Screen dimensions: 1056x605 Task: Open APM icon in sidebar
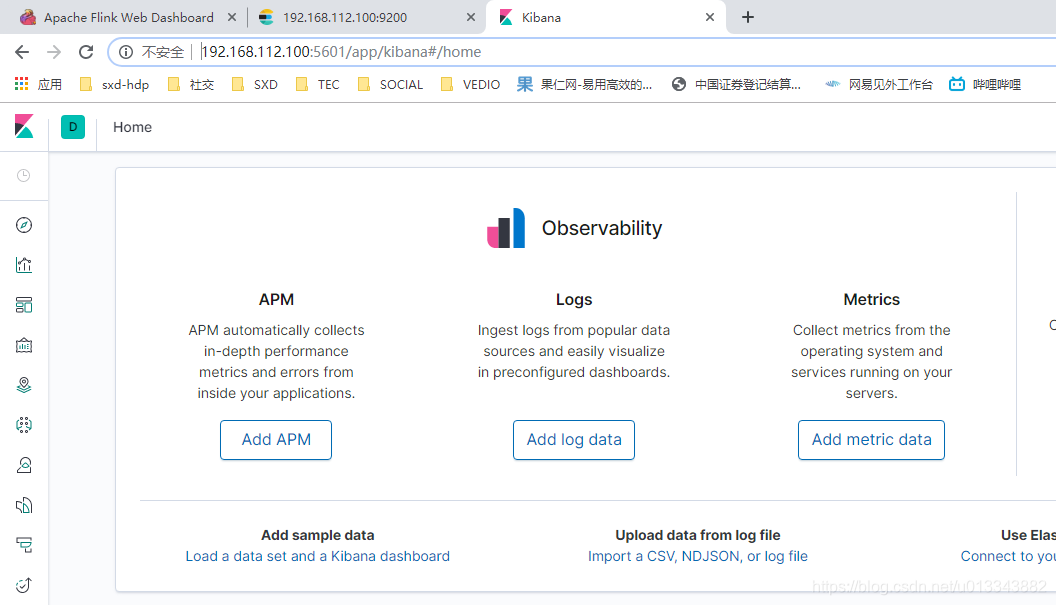[24, 545]
